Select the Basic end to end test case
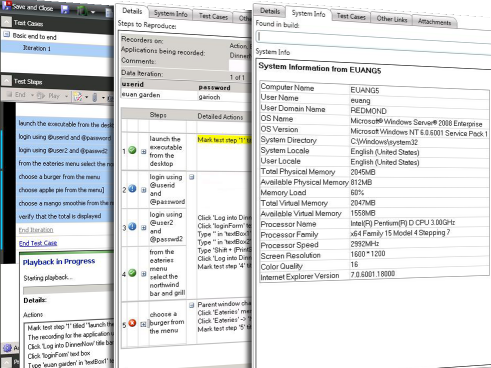 (34, 36)
